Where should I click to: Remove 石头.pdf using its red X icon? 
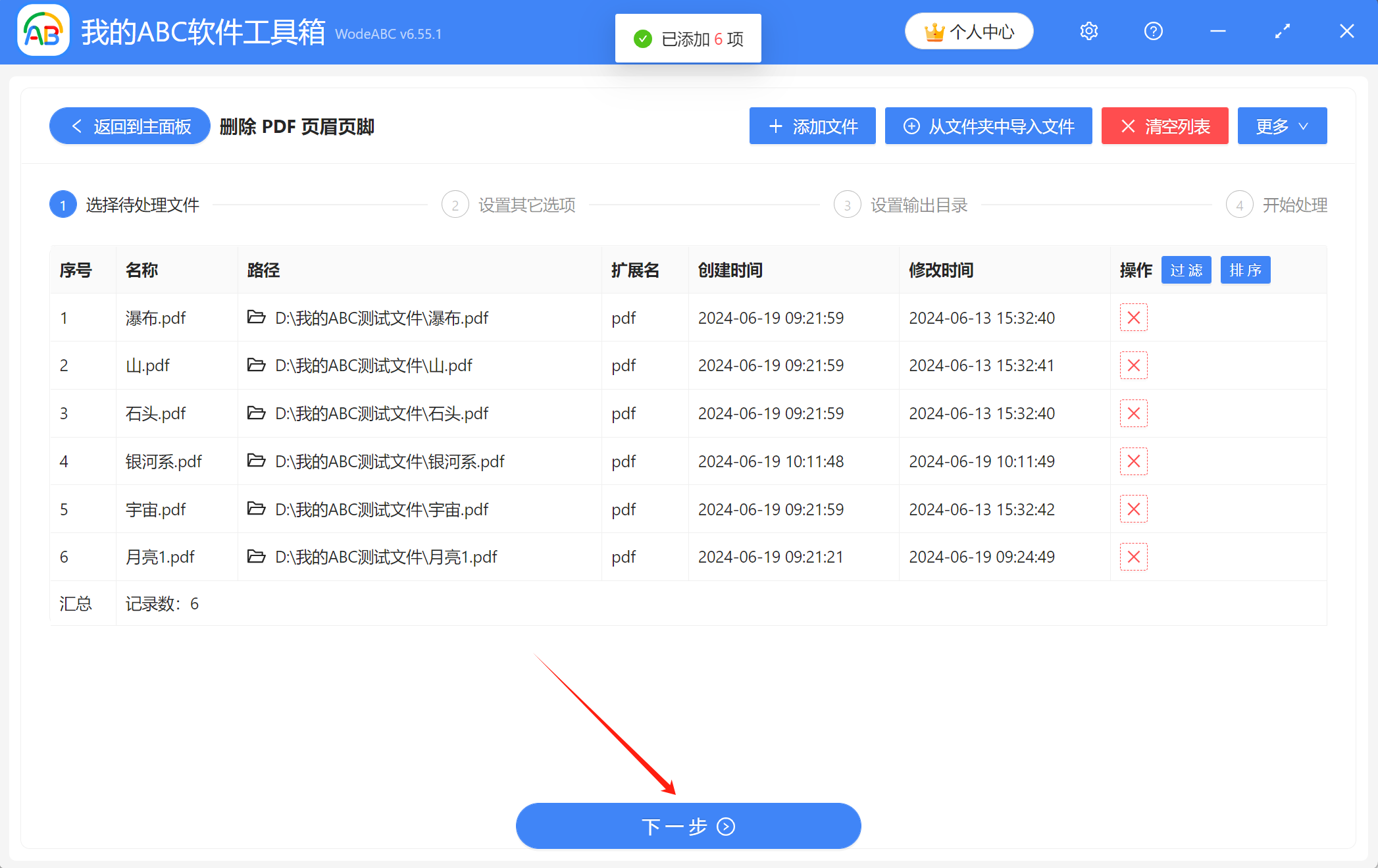(x=1133, y=413)
